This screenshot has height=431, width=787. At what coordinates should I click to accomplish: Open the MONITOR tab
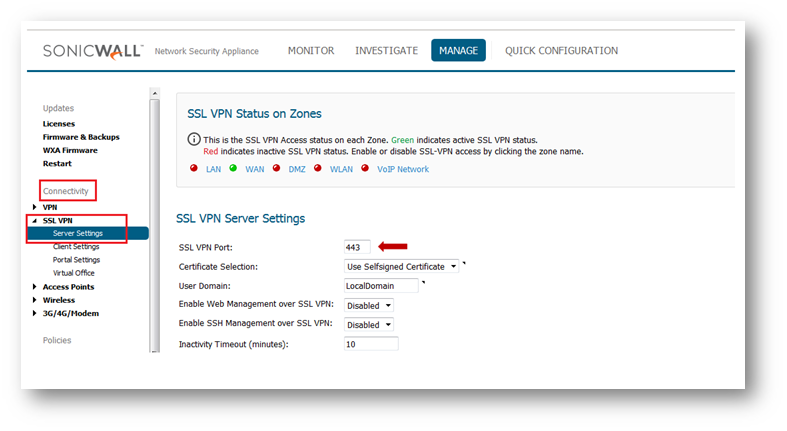tap(311, 51)
